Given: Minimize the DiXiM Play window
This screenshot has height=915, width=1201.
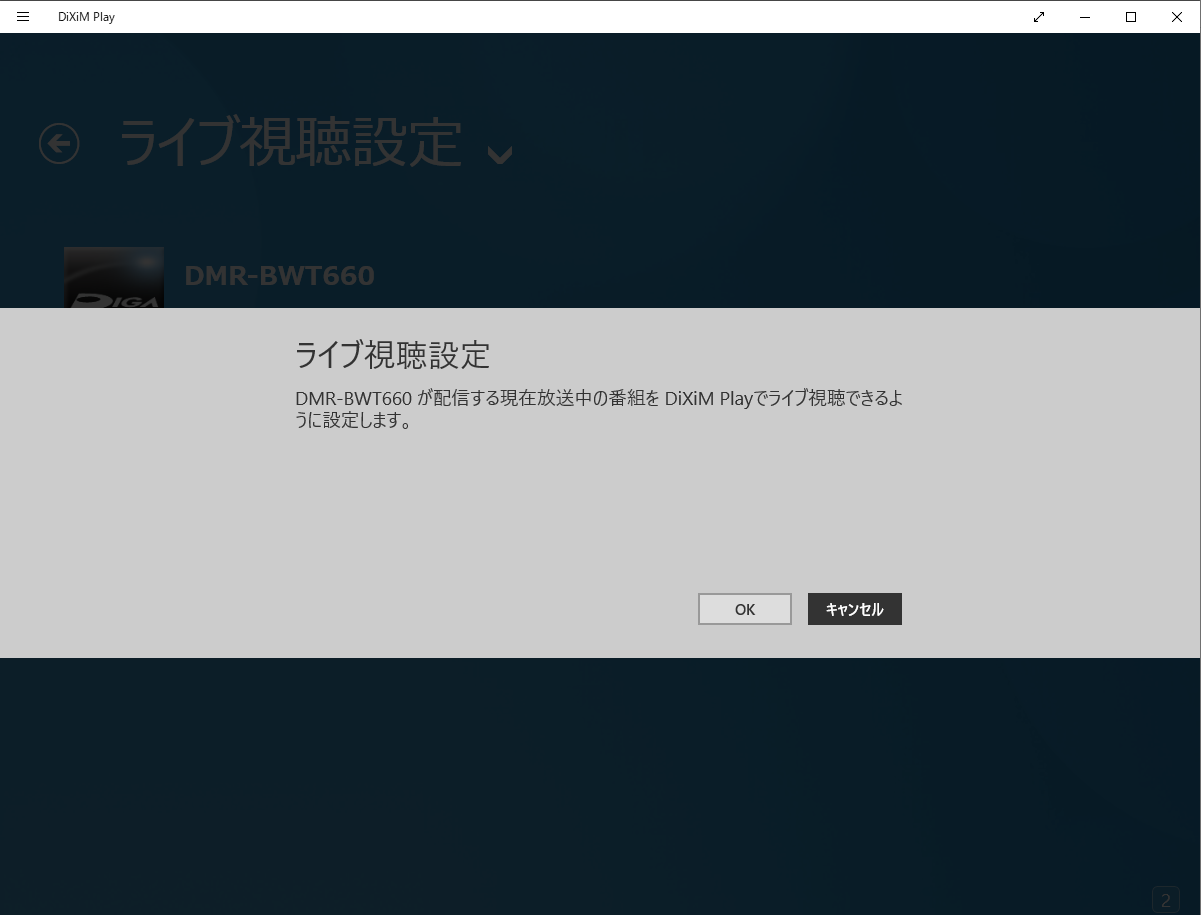Looking at the screenshot, I should point(1085,17).
